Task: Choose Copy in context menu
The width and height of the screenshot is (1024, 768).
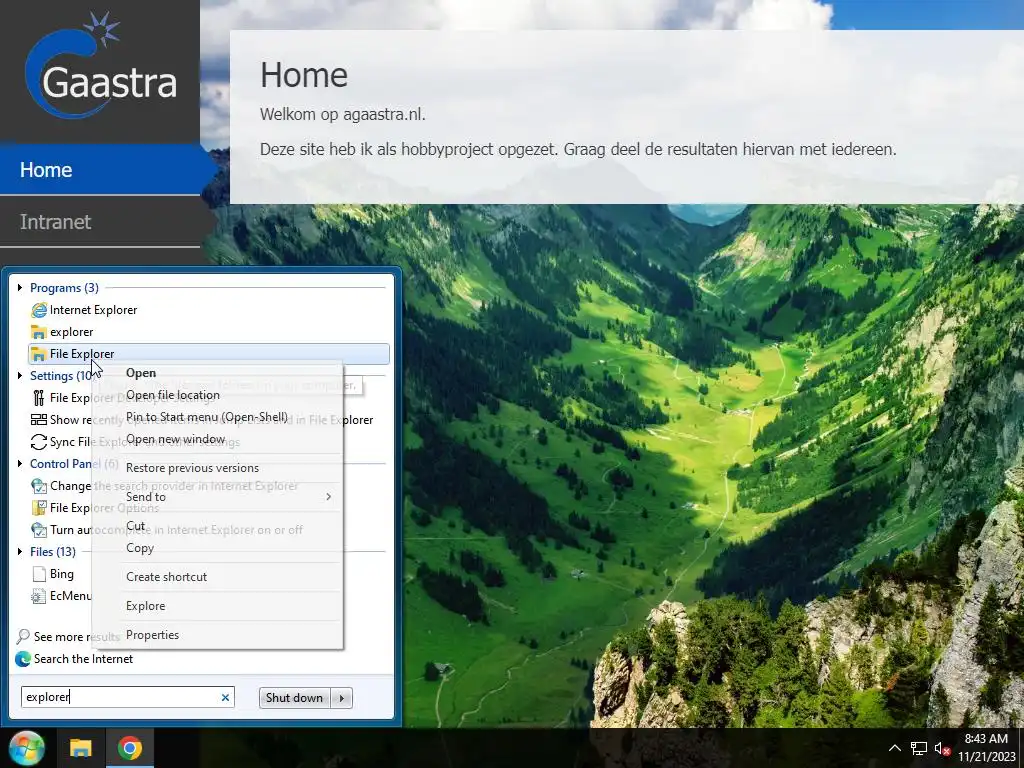Action: (217, 549)
